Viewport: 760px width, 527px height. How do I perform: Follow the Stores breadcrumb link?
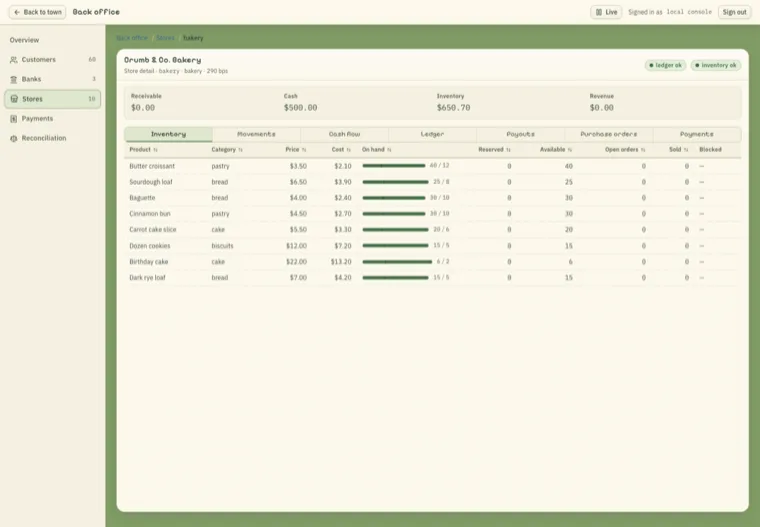pyautogui.click(x=165, y=38)
